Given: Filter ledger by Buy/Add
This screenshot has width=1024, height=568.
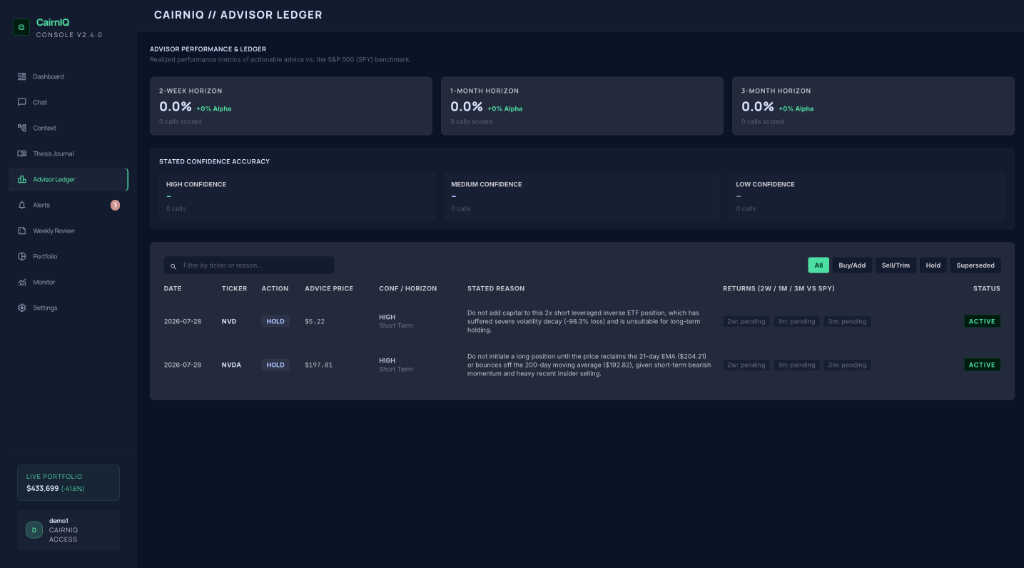Looking at the screenshot, I should (852, 265).
